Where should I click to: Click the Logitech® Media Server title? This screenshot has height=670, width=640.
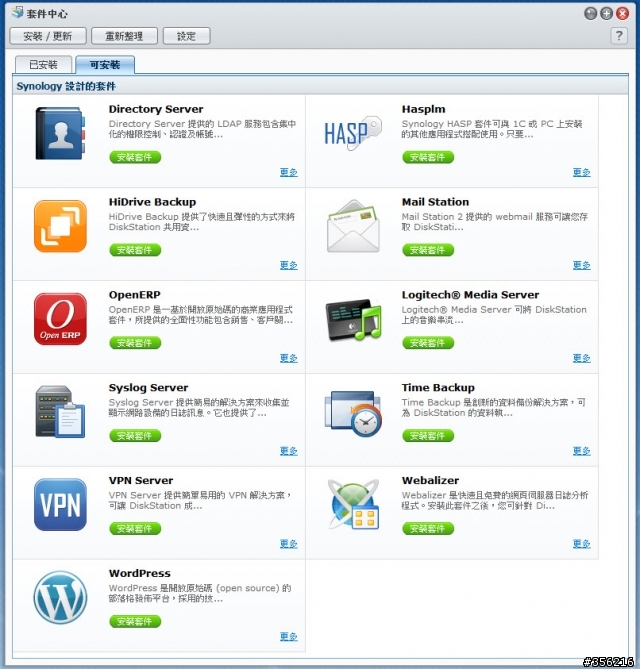pyautogui.click(x=470, y=295)
